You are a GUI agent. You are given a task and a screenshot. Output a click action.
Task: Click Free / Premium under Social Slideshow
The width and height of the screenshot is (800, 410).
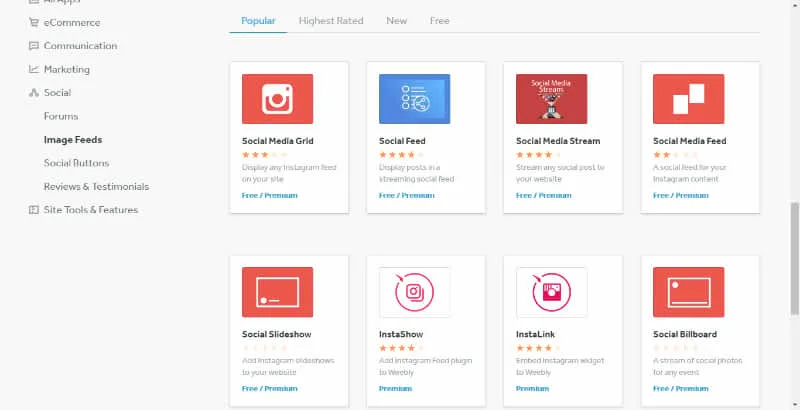269,389
